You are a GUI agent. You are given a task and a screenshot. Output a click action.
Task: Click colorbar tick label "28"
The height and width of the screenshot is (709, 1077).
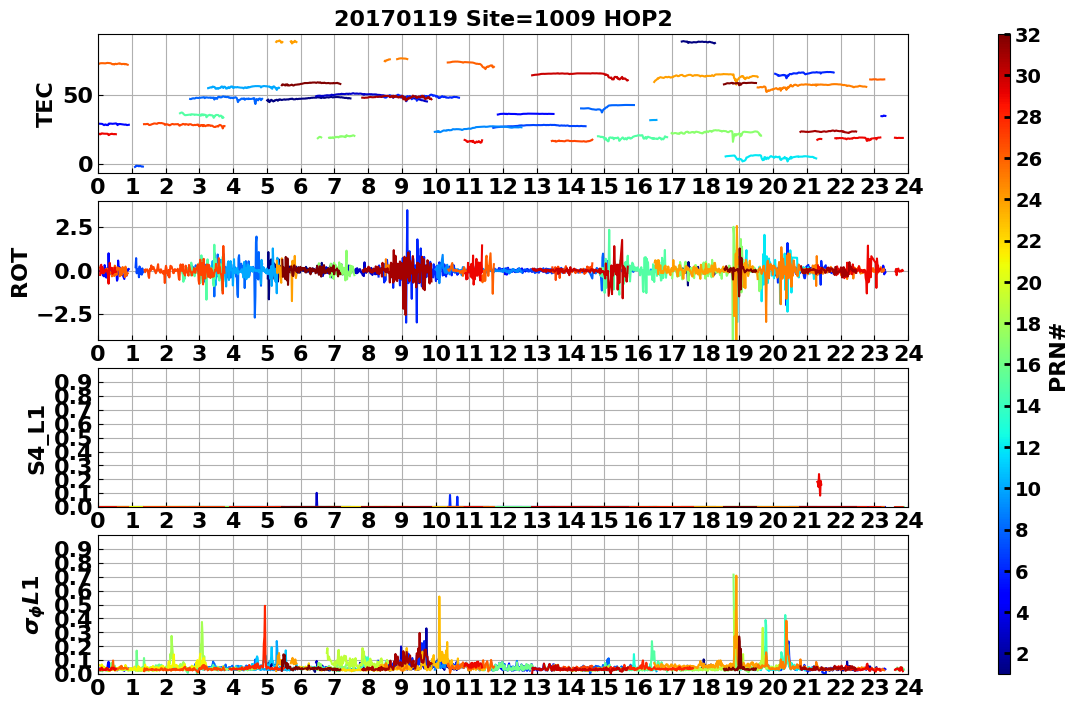coord(1028,117)
